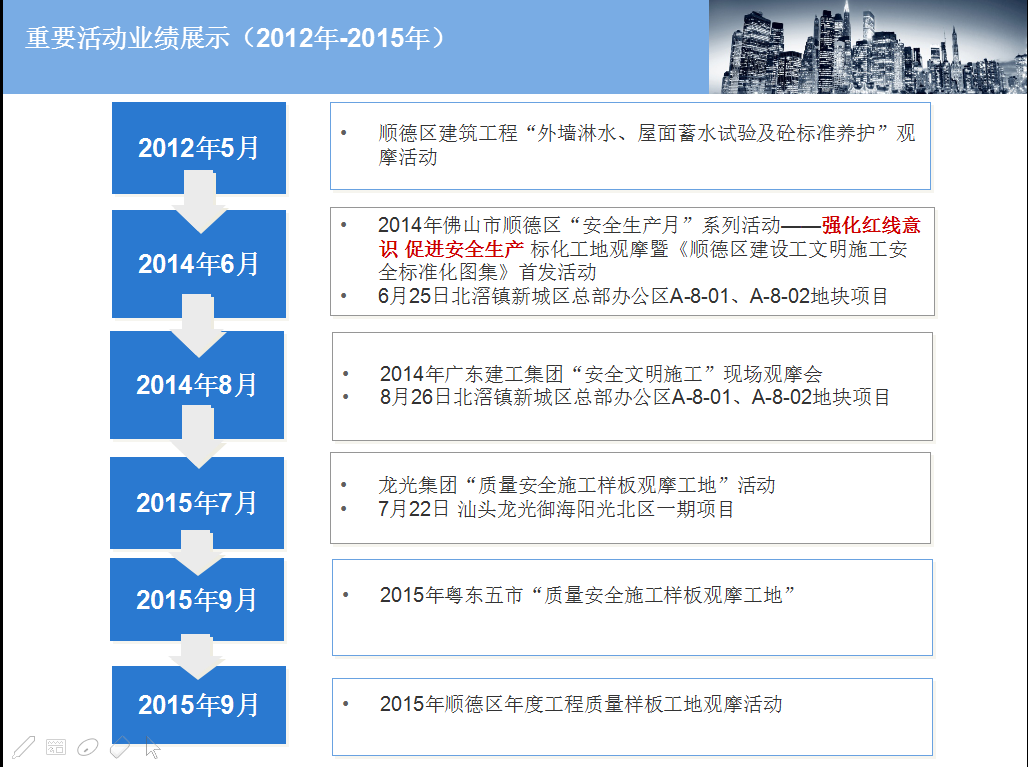Click the city skyline image in header
1028x767 pixels.
tap(867, 47)
